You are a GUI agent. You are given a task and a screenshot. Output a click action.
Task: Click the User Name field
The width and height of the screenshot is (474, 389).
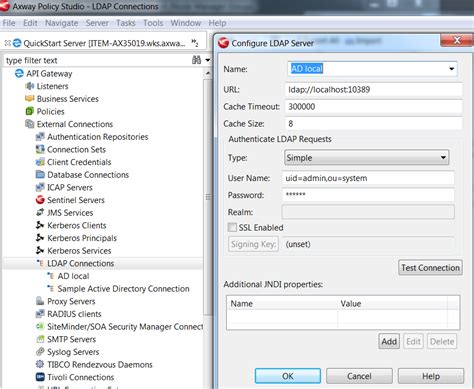click(x=368, y=178)
